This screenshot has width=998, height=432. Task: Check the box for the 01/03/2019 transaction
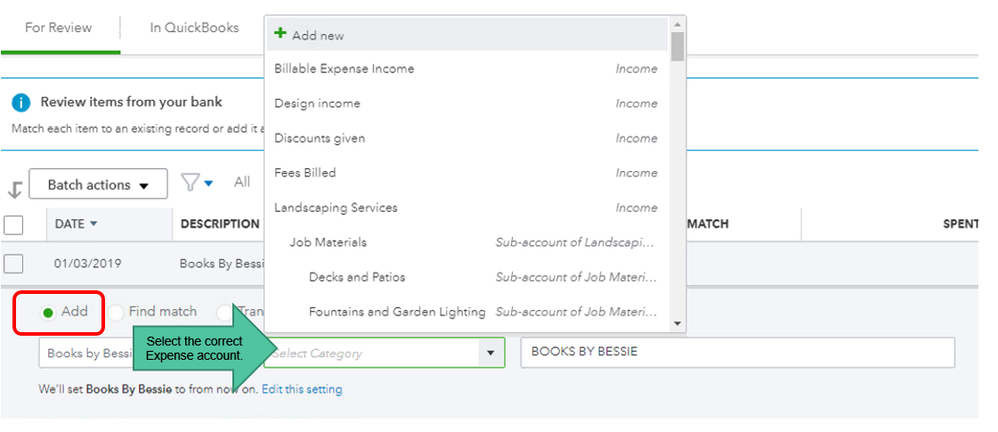(x=14, y=264)
